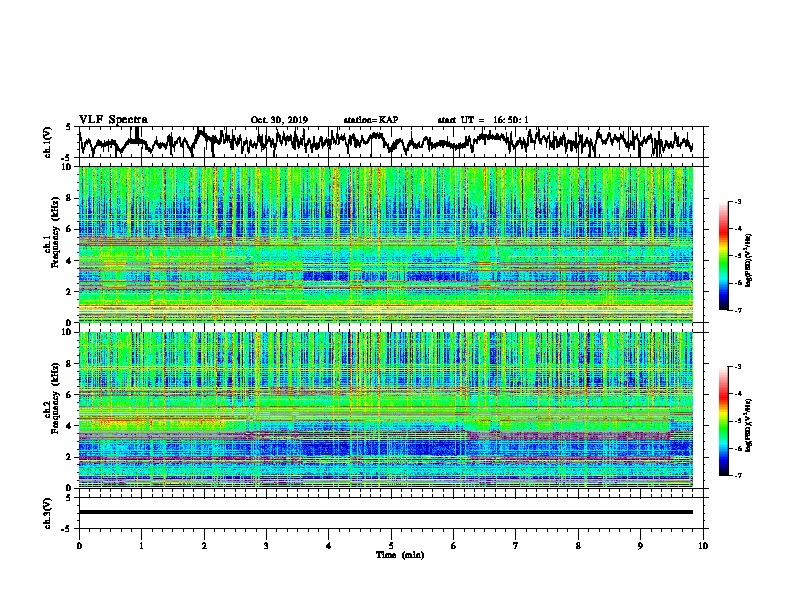Click the "Time (min)" axis title
Viewport: 792px width, 612px height.
[400, 555]
